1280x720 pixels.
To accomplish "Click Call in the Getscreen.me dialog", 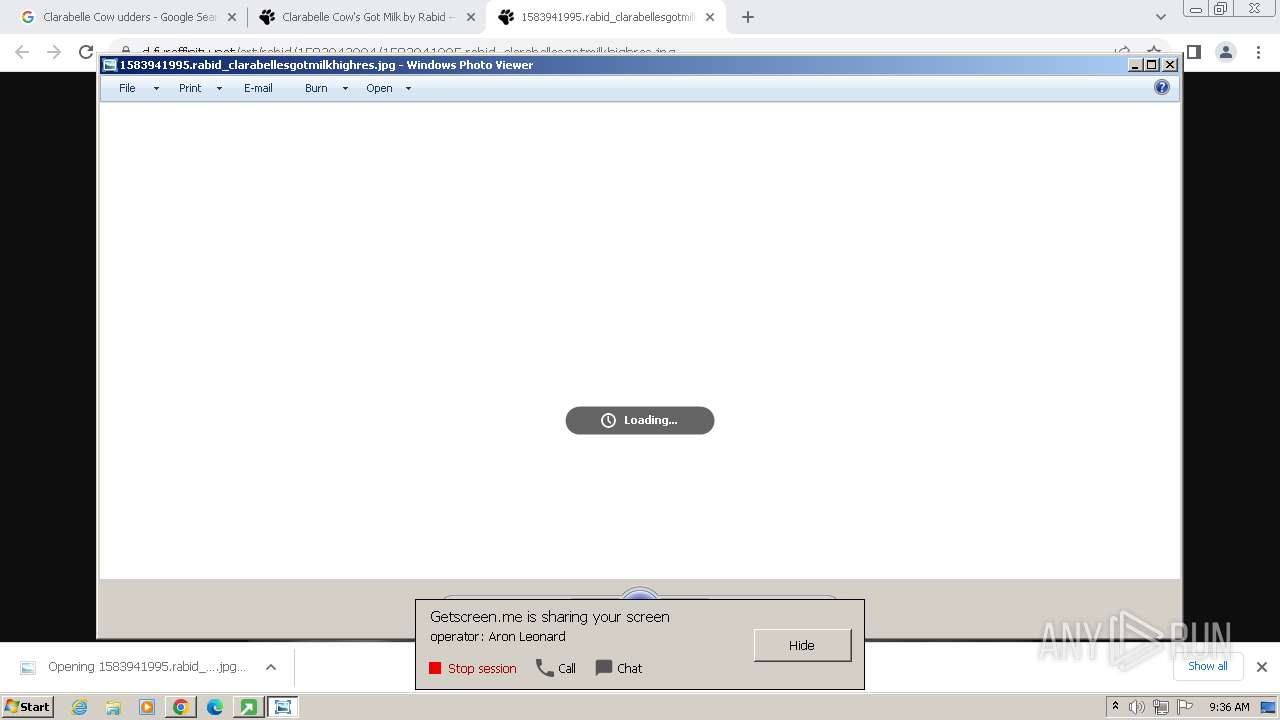I will point(556,668).
